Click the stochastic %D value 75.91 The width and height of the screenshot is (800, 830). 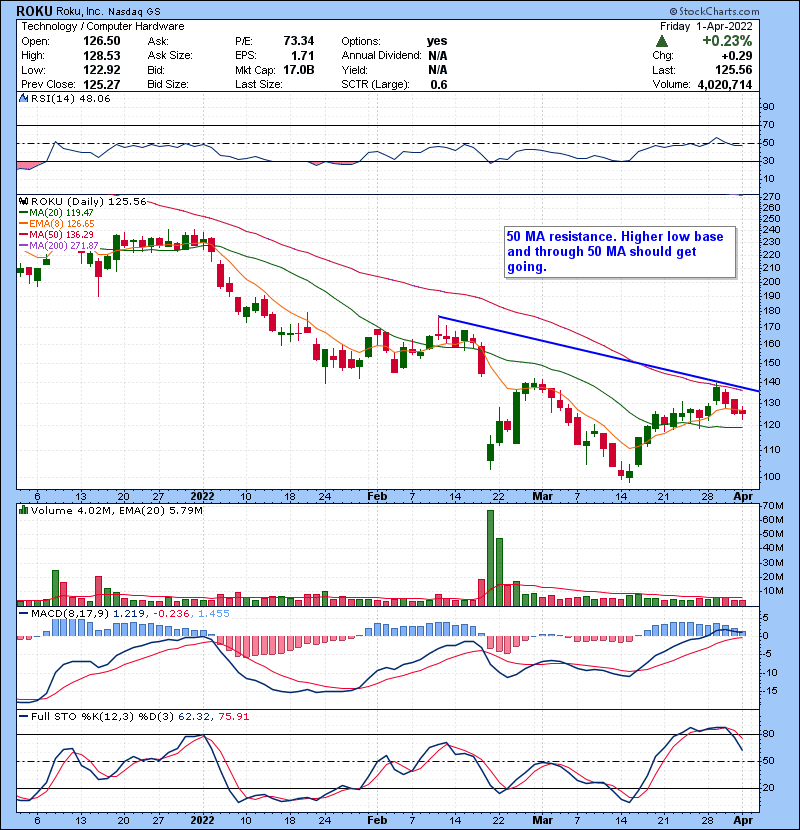tap(233, 716)
